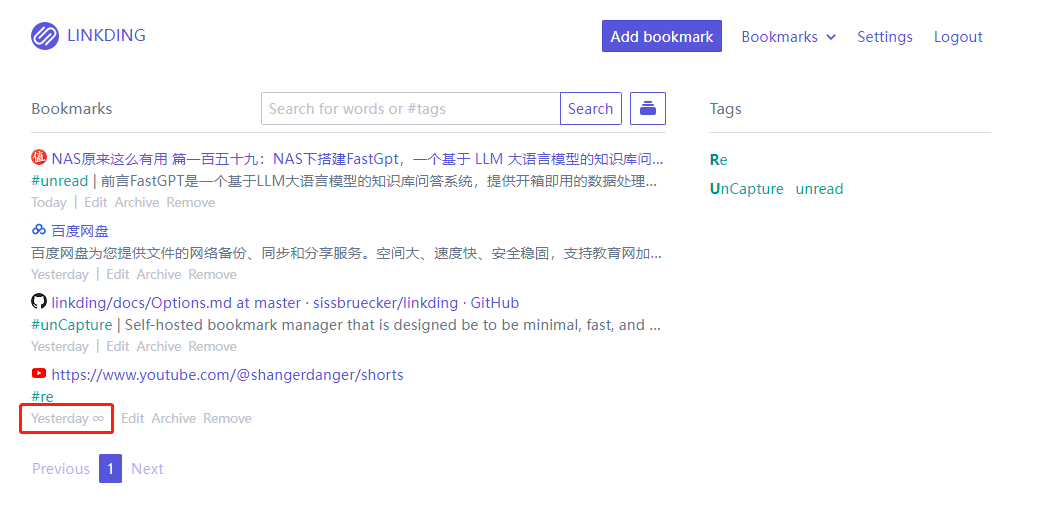The image size is (1037, 519).
Task: Click the Linkding logo icon
Action: [45, 36]
